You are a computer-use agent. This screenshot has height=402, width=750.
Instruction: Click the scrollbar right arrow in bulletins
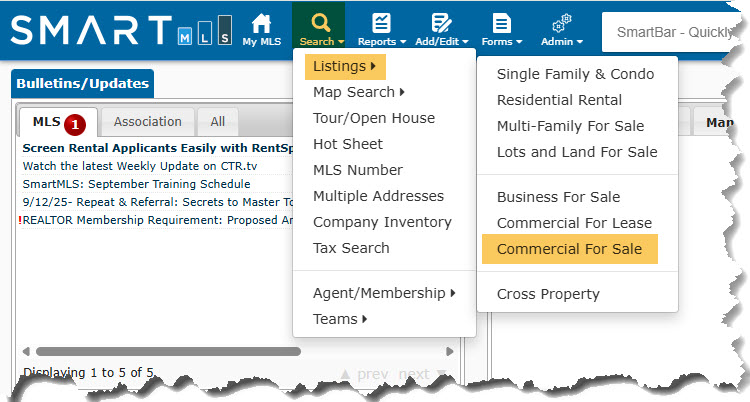click(450, 352)
